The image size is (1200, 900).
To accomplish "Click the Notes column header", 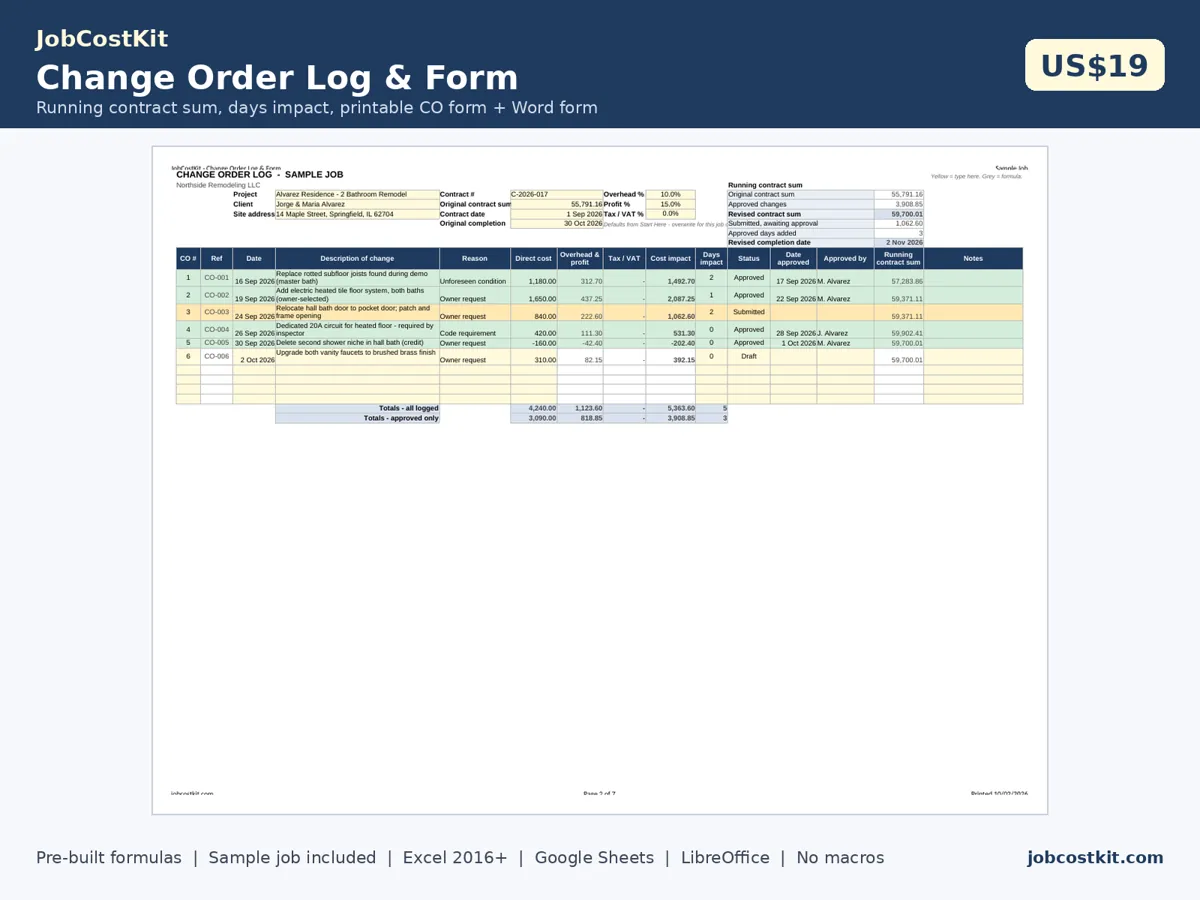I will pos(973,258).
